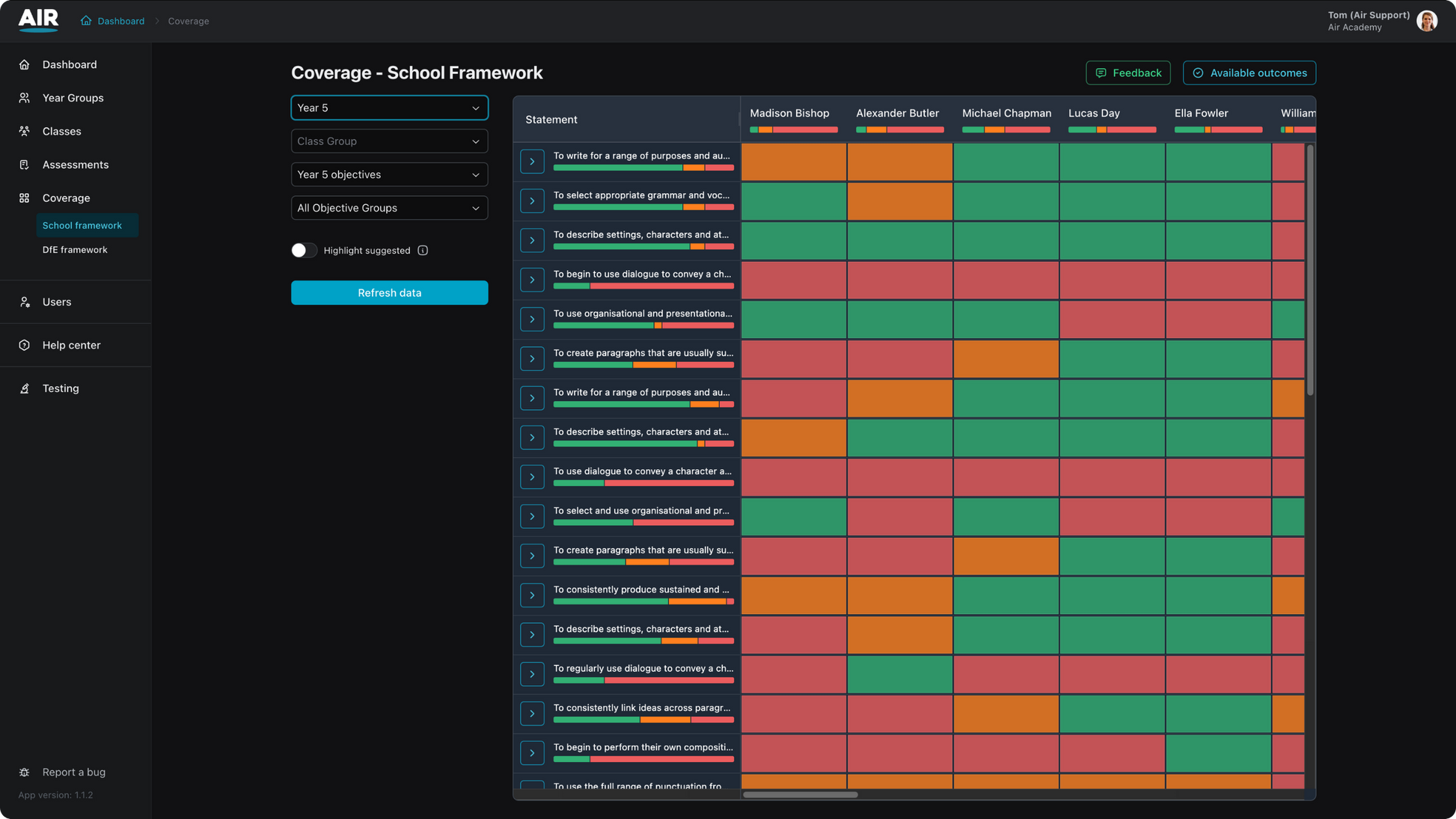Click the Report a bug icon
The height and width of the screenshot is (819, 1456).
click(x=25, y=772)
